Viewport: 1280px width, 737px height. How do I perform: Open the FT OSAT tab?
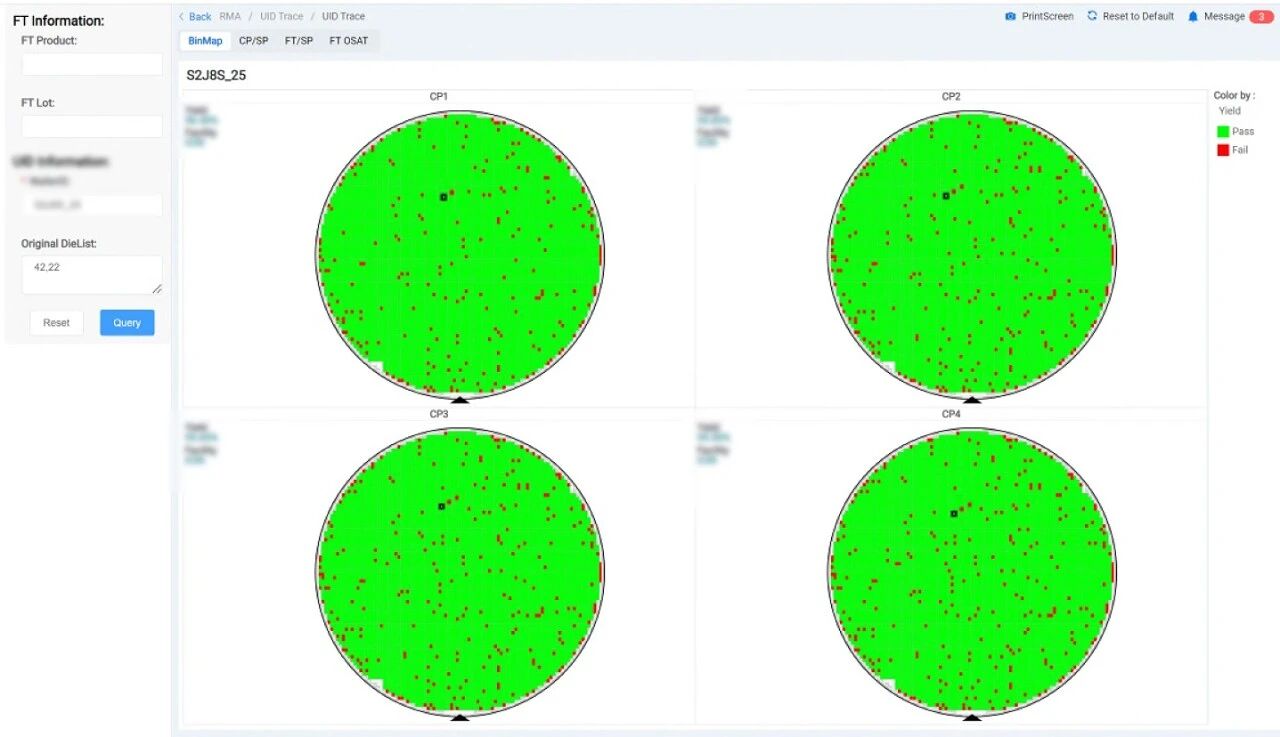pos(348,41)
